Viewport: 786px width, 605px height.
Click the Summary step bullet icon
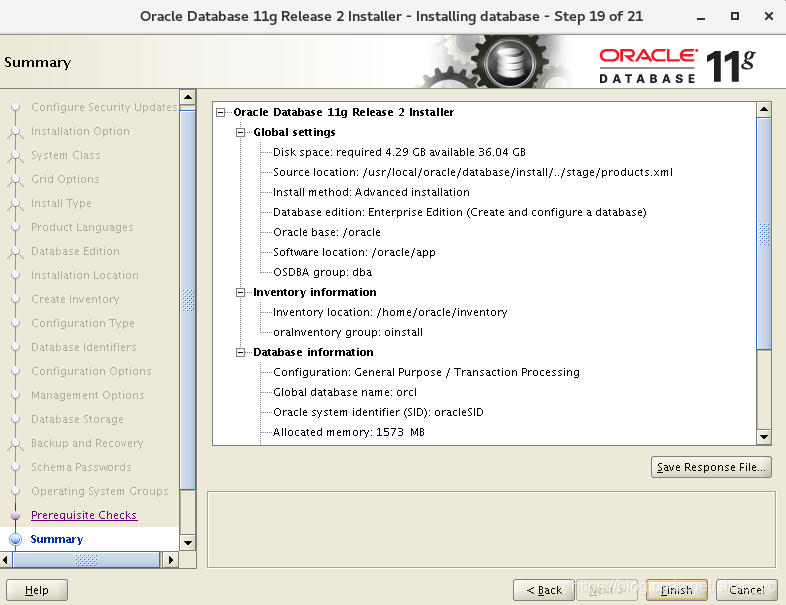(x=16, y=539)
